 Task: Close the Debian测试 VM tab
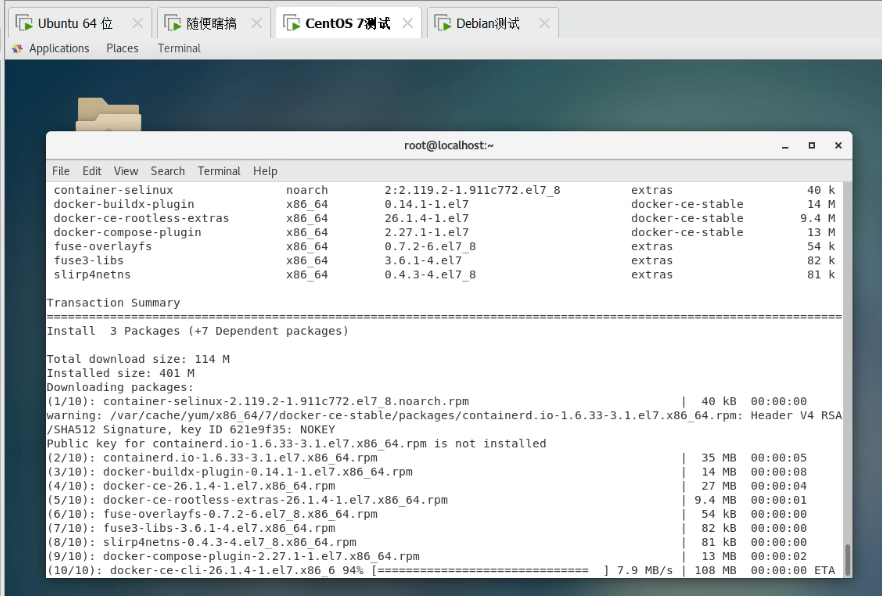tap(544, 23)
